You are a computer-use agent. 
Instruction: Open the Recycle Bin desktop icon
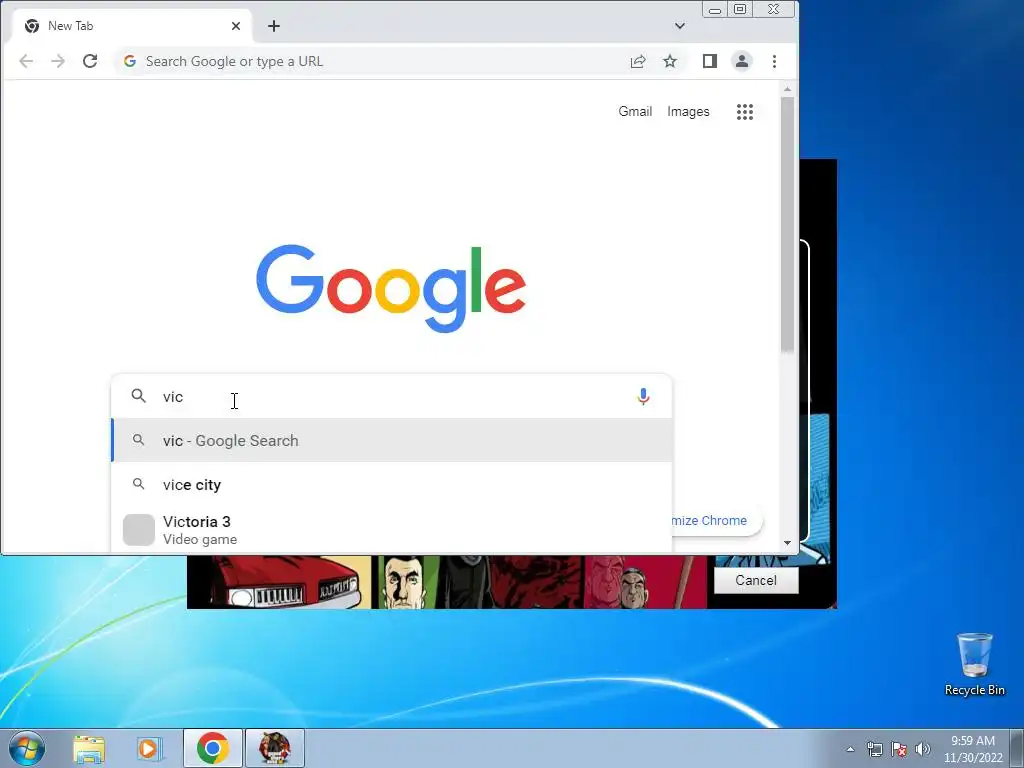tap(974, 664)
